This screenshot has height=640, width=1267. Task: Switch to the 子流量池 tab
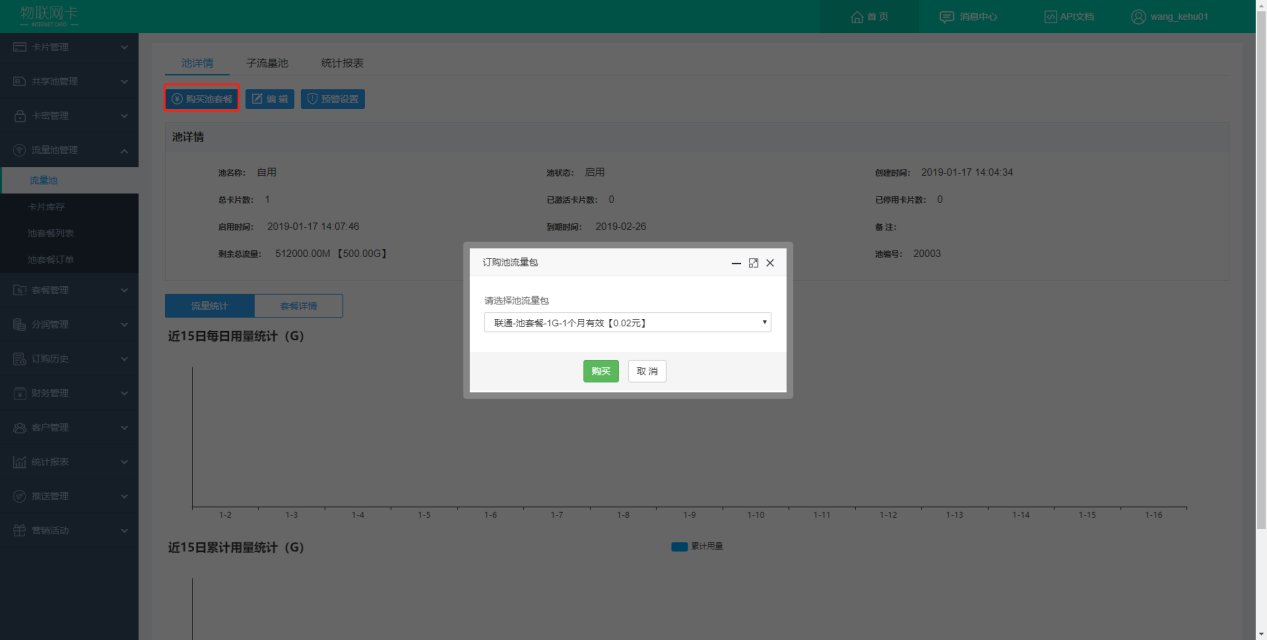267,63
